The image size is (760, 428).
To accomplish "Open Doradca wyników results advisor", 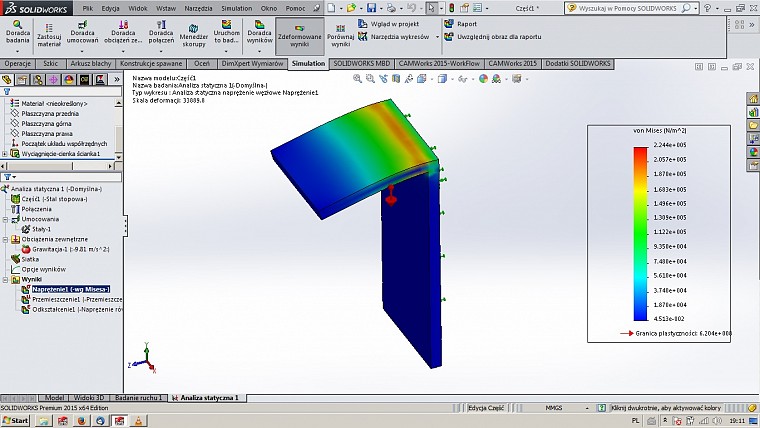I will point(259,32).
